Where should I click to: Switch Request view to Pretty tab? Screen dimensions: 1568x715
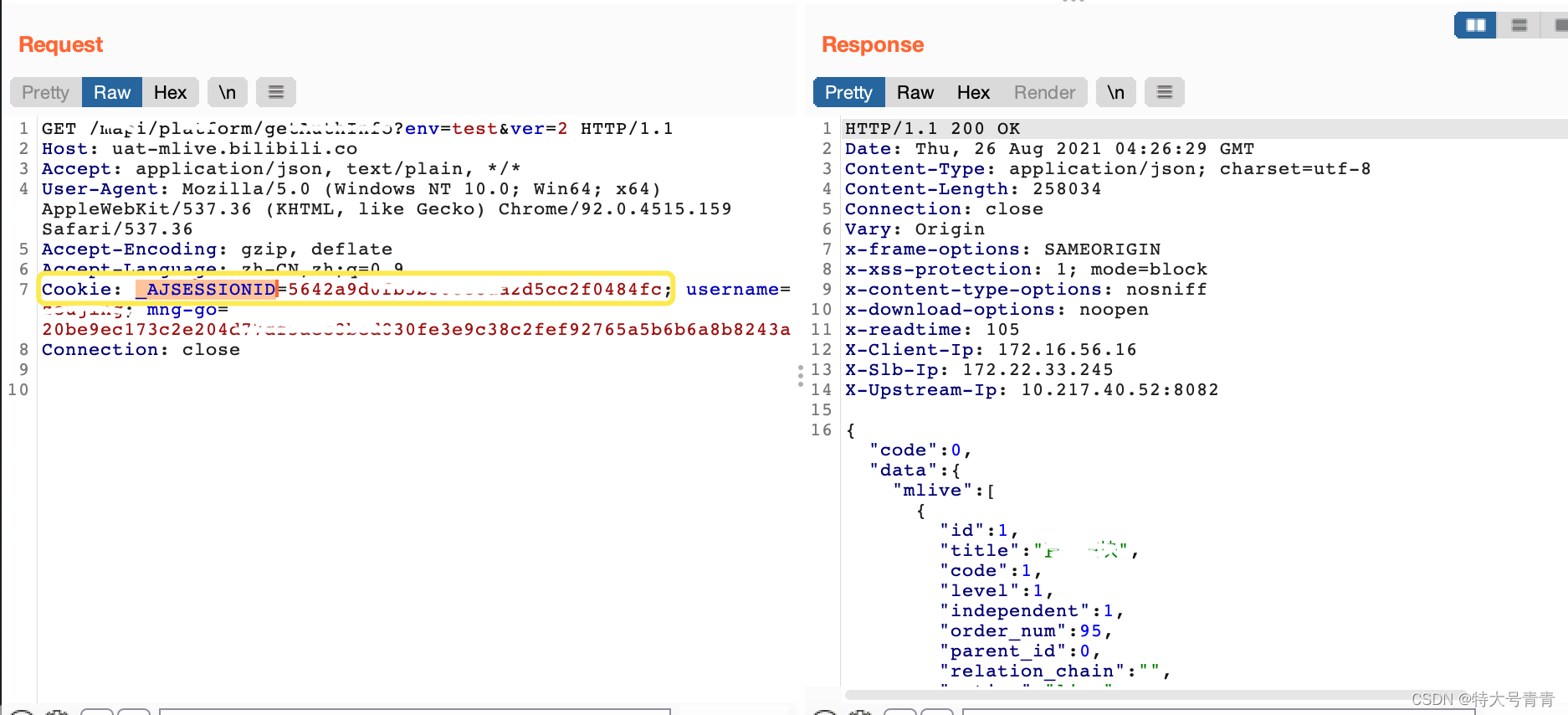point(45,92)
